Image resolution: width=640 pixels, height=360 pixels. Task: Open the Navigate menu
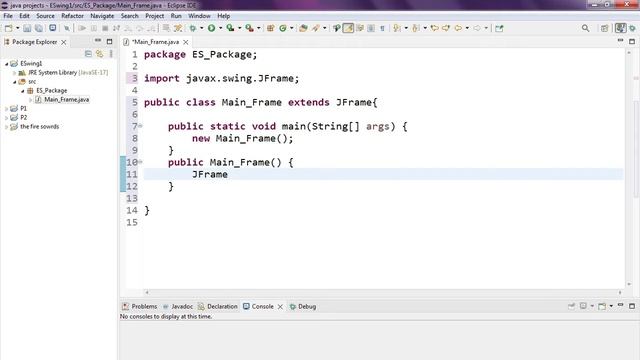(x=102, y=16)
